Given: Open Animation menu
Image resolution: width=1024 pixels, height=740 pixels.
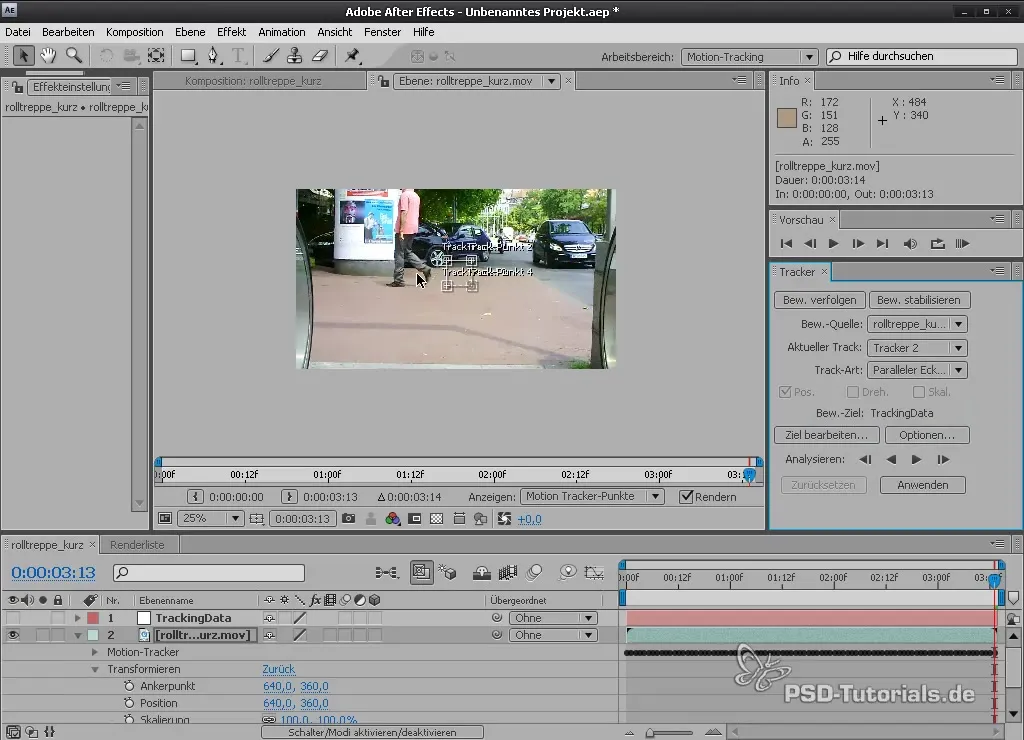Looking at the screenshot, I should pos(281,32).
